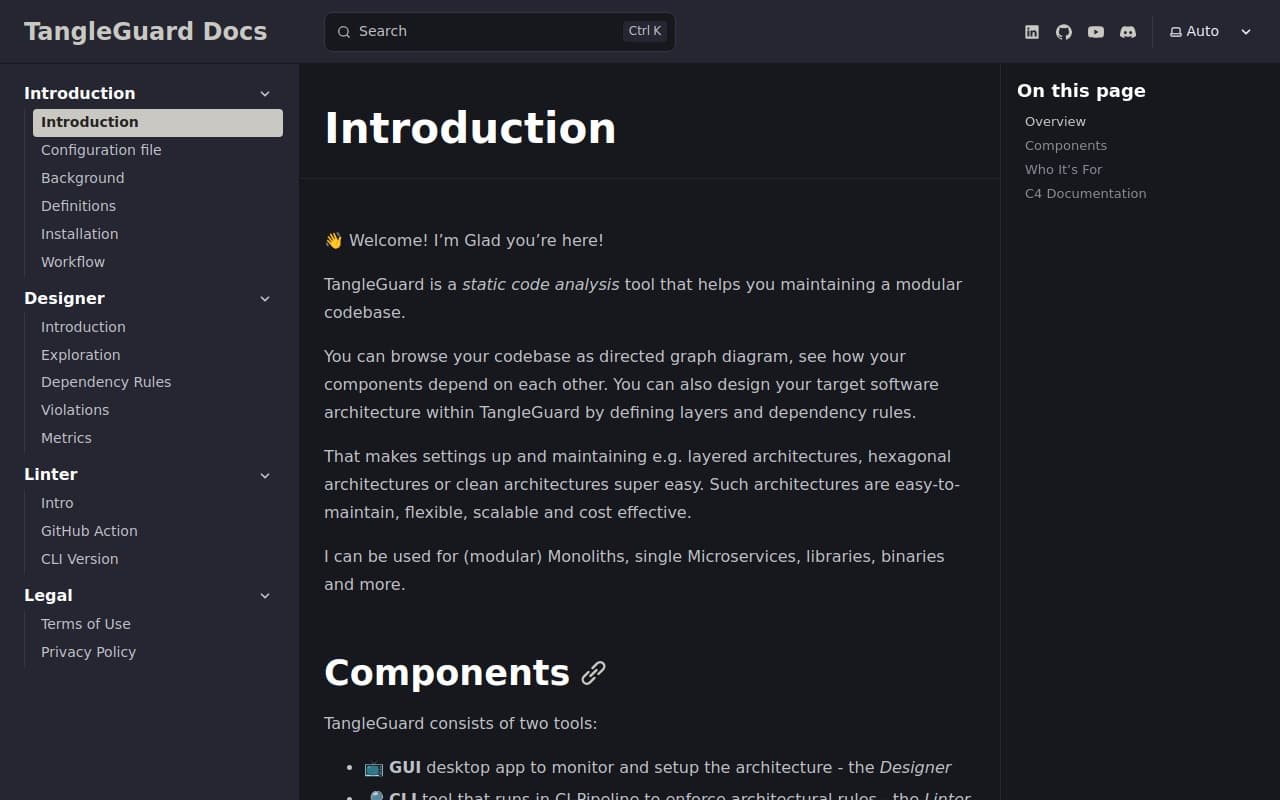Focus the Search input field
1280x800 pixels.
coord(490,32)
